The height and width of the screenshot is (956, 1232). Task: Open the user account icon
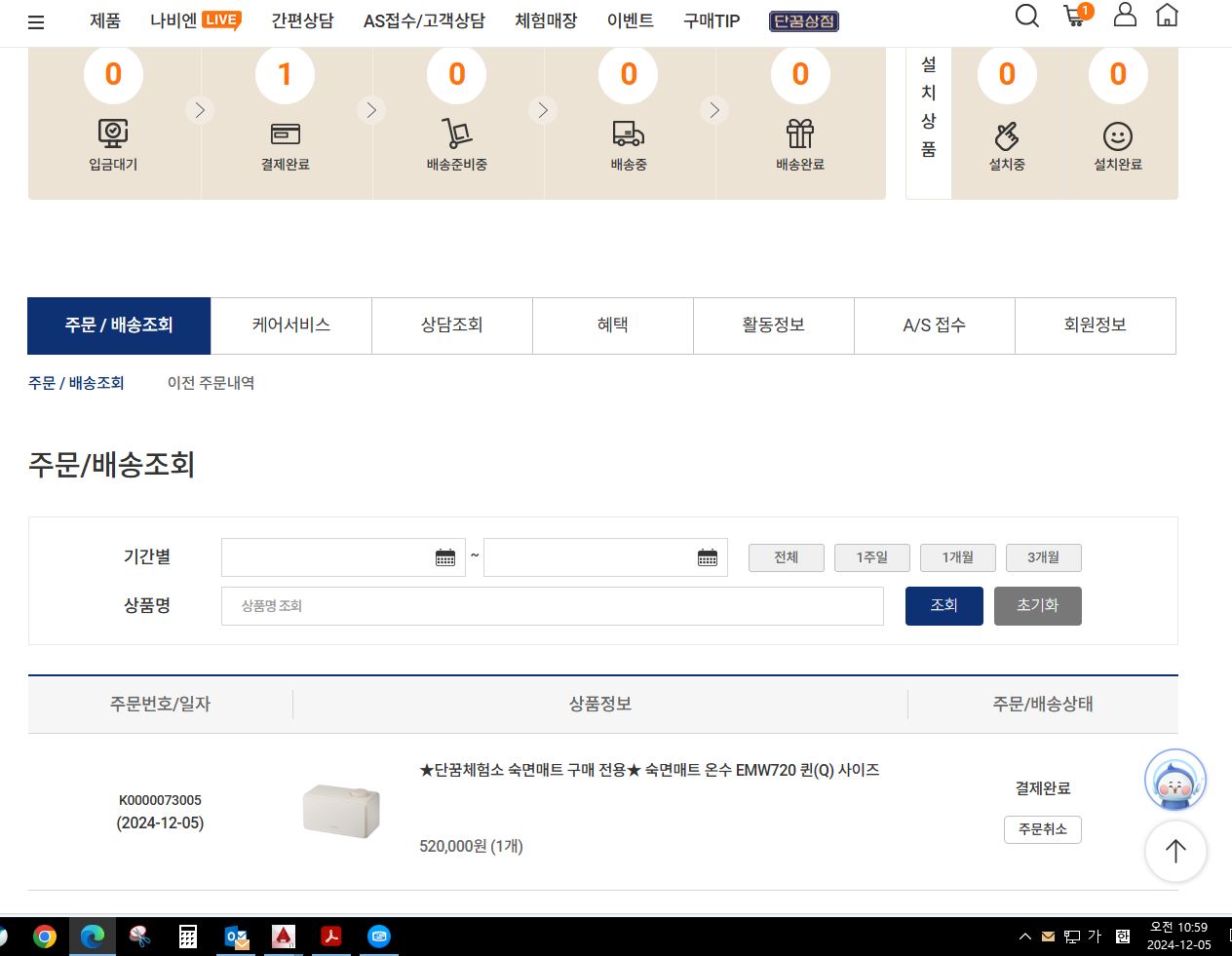[x=1125, y=15]
